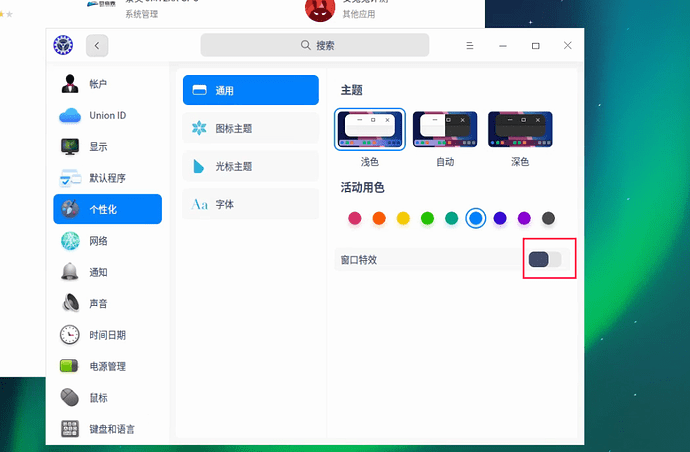The image size is (690, 452).
Task: Open 字体 font section
Action: pyautogui.click(x=251, y=204)
